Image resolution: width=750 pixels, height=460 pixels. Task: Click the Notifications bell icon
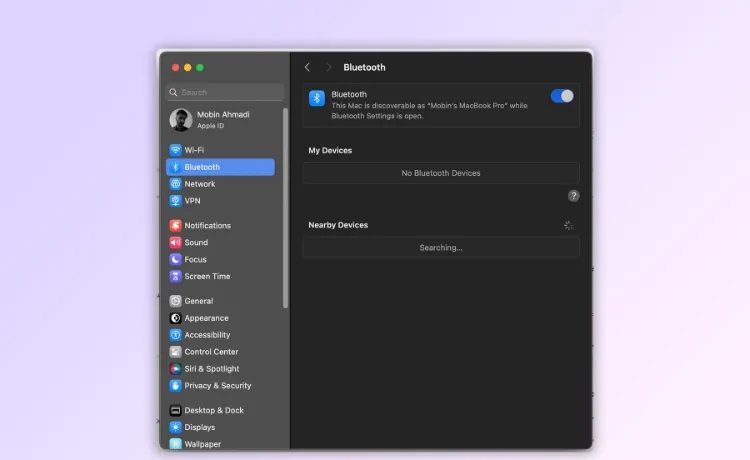176,225
